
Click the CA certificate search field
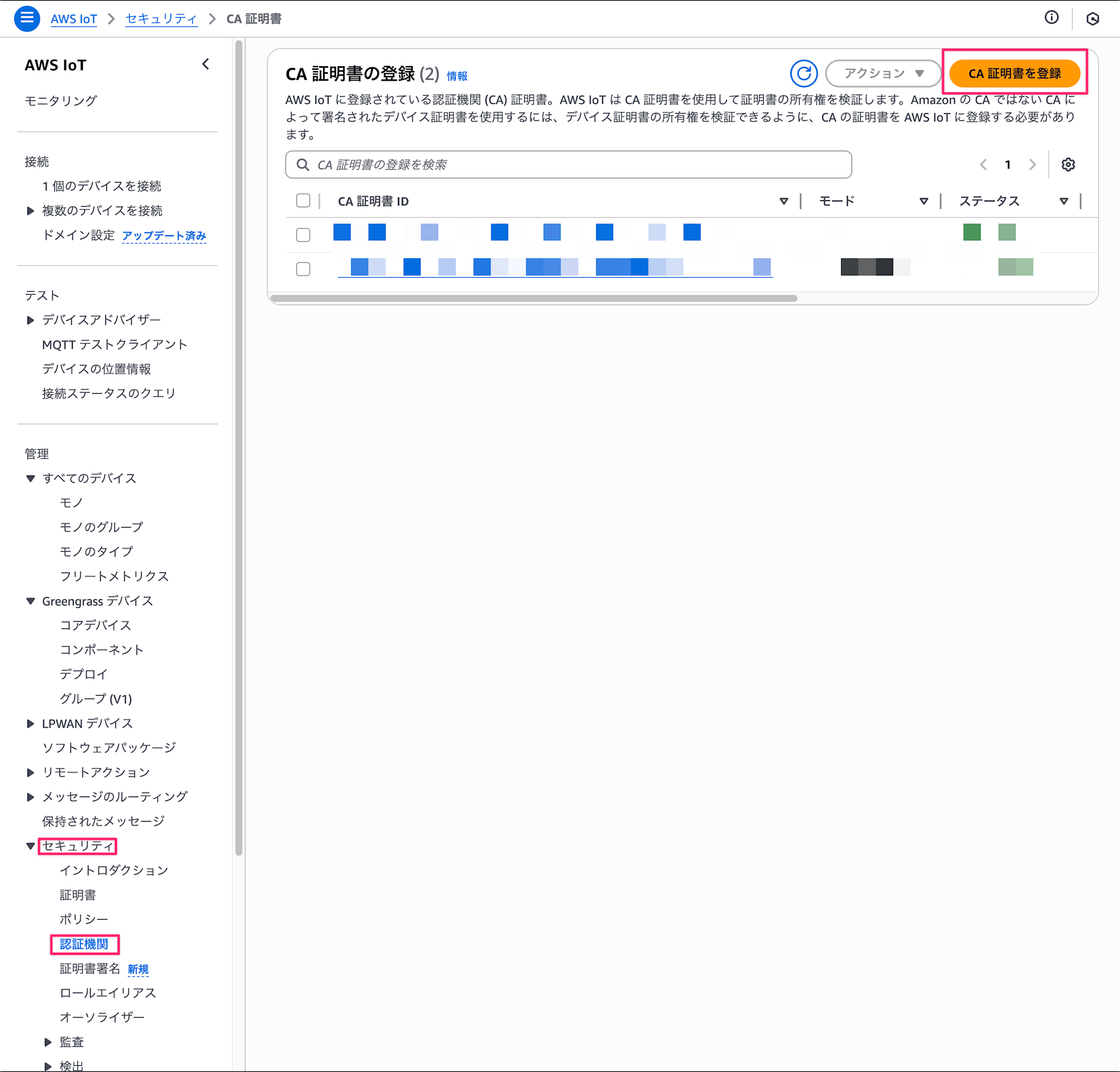point(568,165)
